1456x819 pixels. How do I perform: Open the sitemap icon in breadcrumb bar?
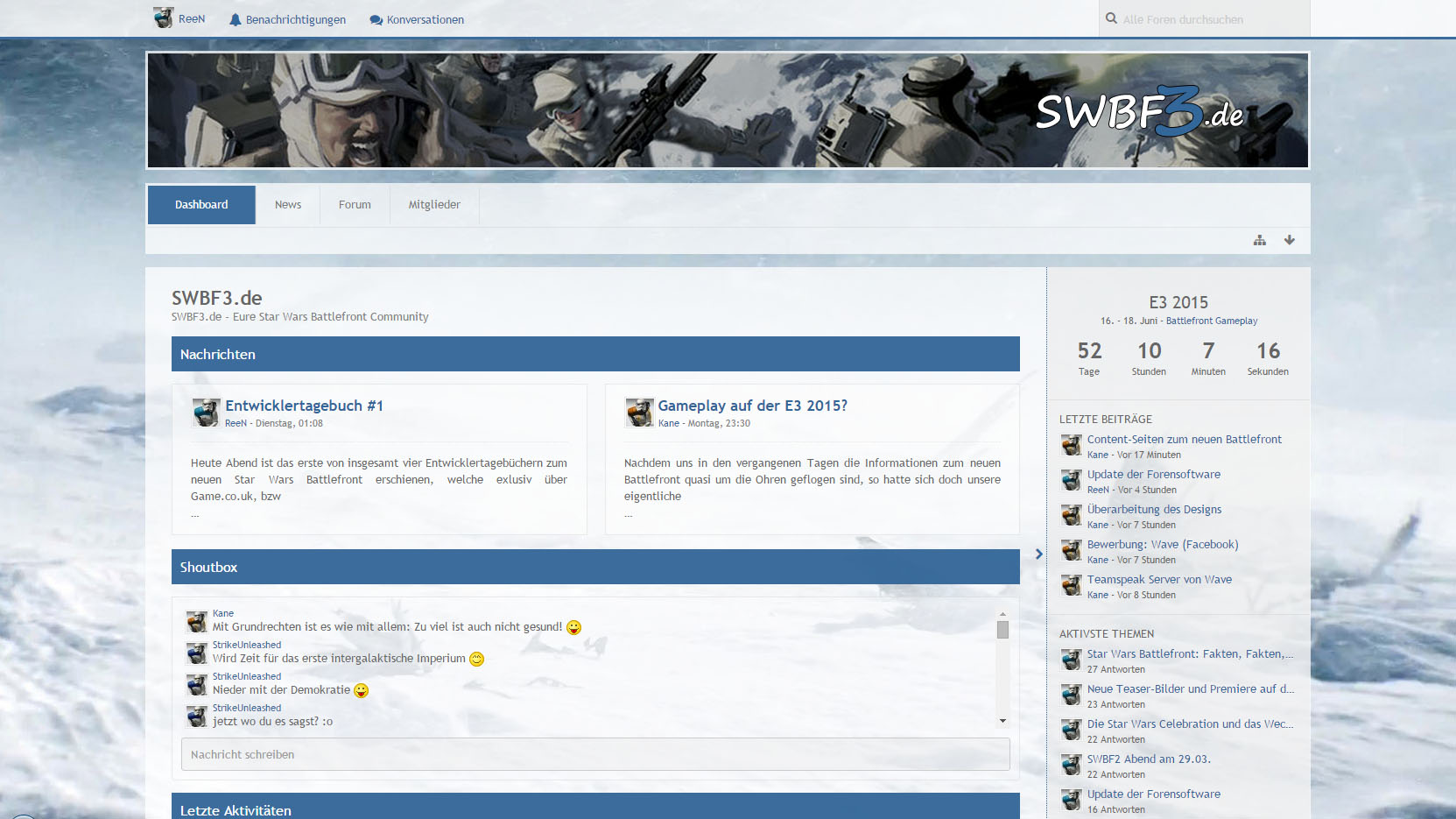click(x=1259, y=240)
